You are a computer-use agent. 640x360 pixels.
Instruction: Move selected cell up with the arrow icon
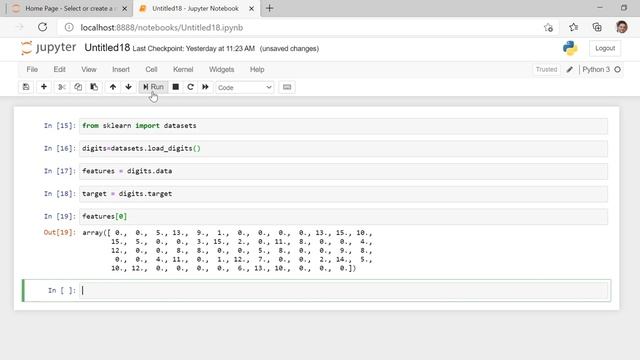click(113, 87)
